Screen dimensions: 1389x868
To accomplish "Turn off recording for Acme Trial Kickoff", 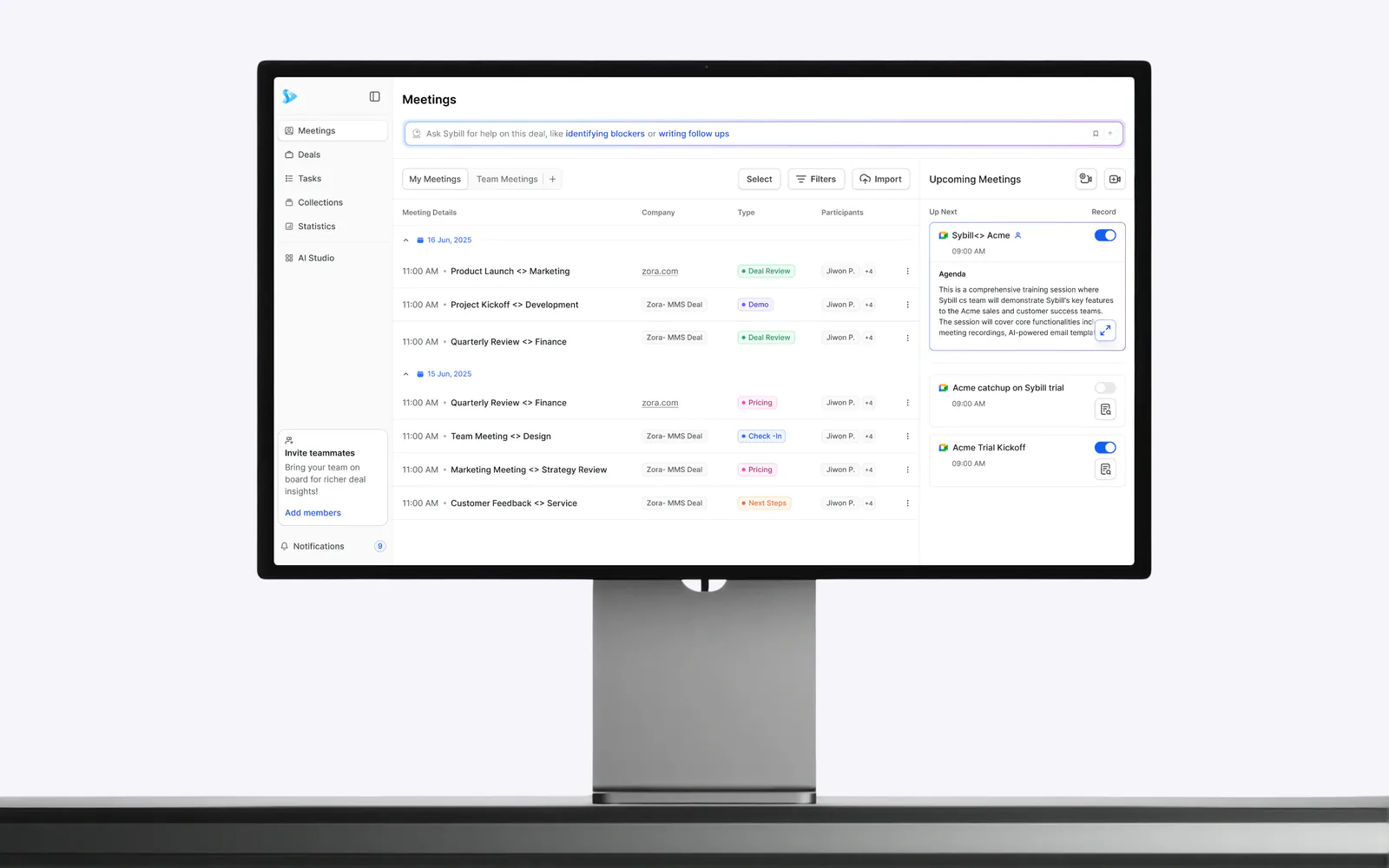I will coord(1105,448).
